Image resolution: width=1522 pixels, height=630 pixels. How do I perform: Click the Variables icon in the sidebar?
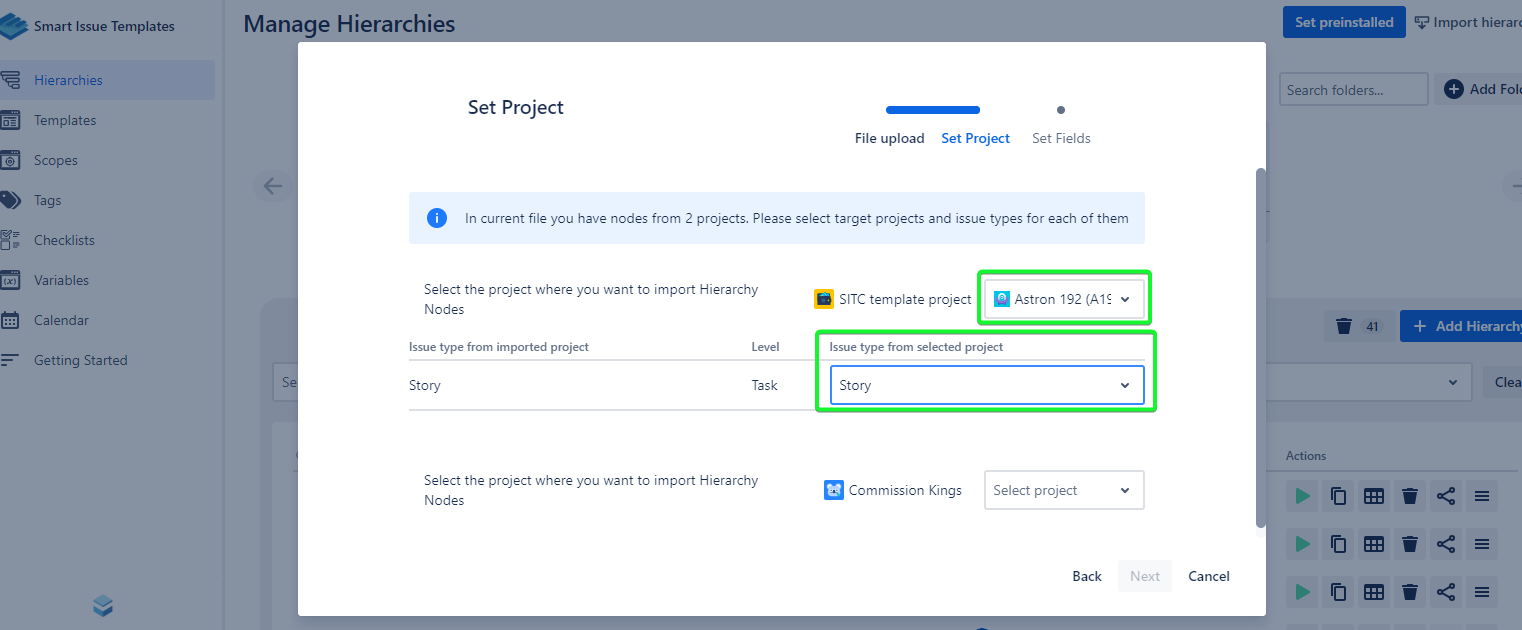[x=11, y=280]
